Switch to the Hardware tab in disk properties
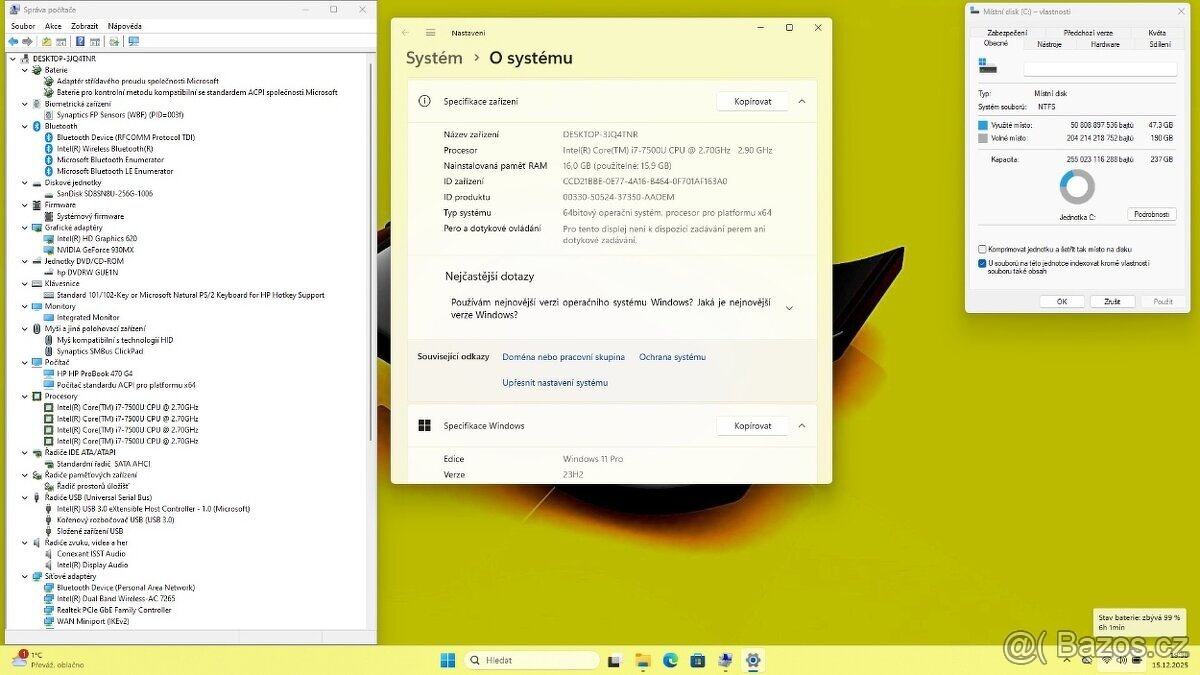Image resolution: width=1200 pixels, height=675 pixels. pyautogui.click(x=1107, y=43)
